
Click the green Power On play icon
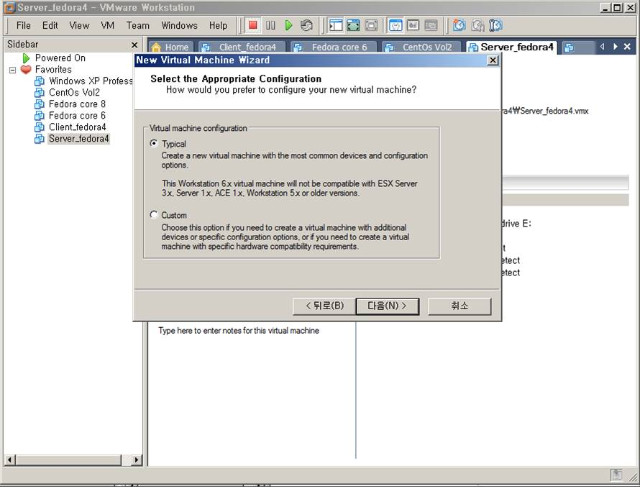(x=289, y=25)
